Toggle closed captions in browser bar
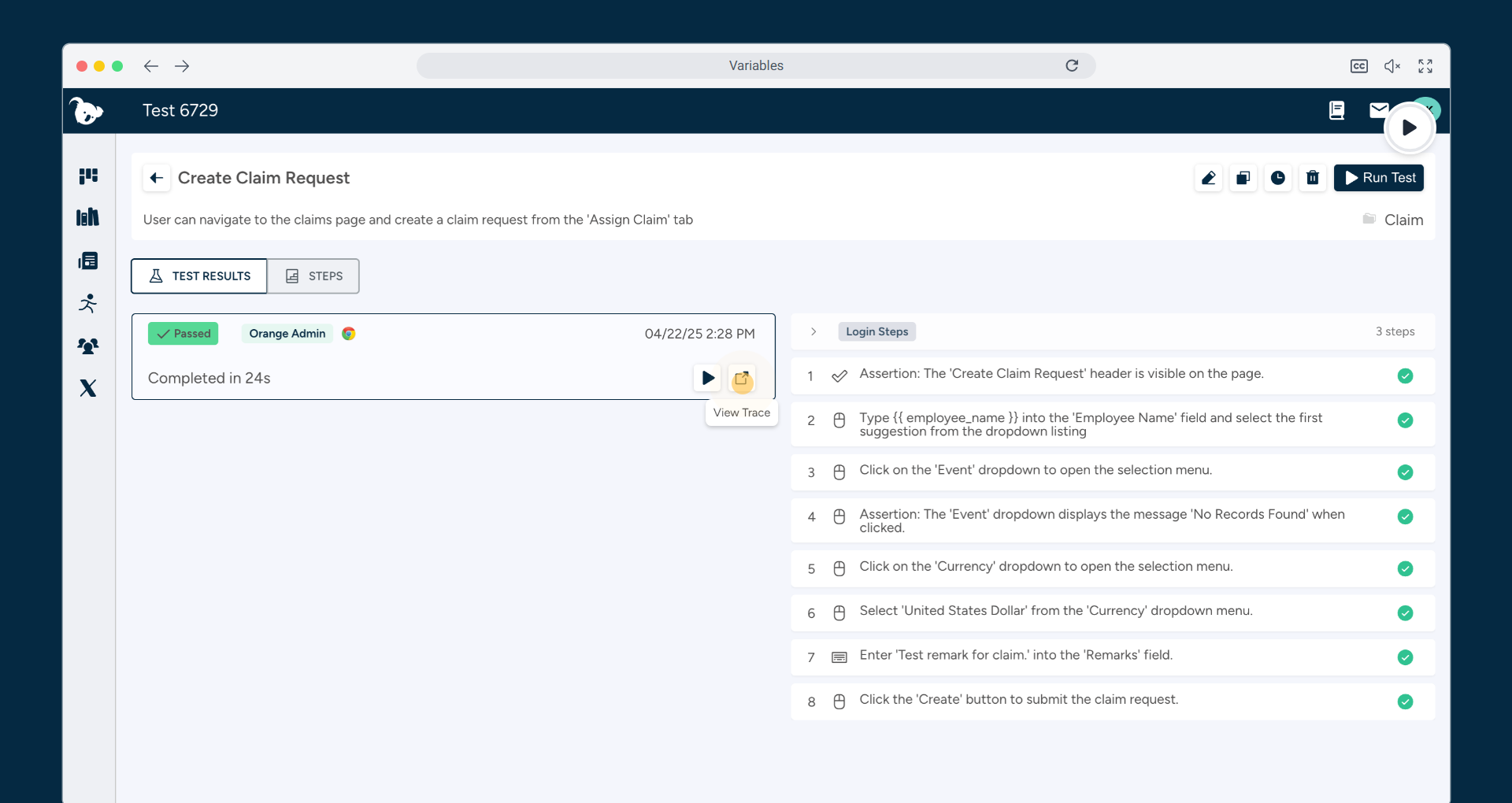 [x=1358, y=66]
